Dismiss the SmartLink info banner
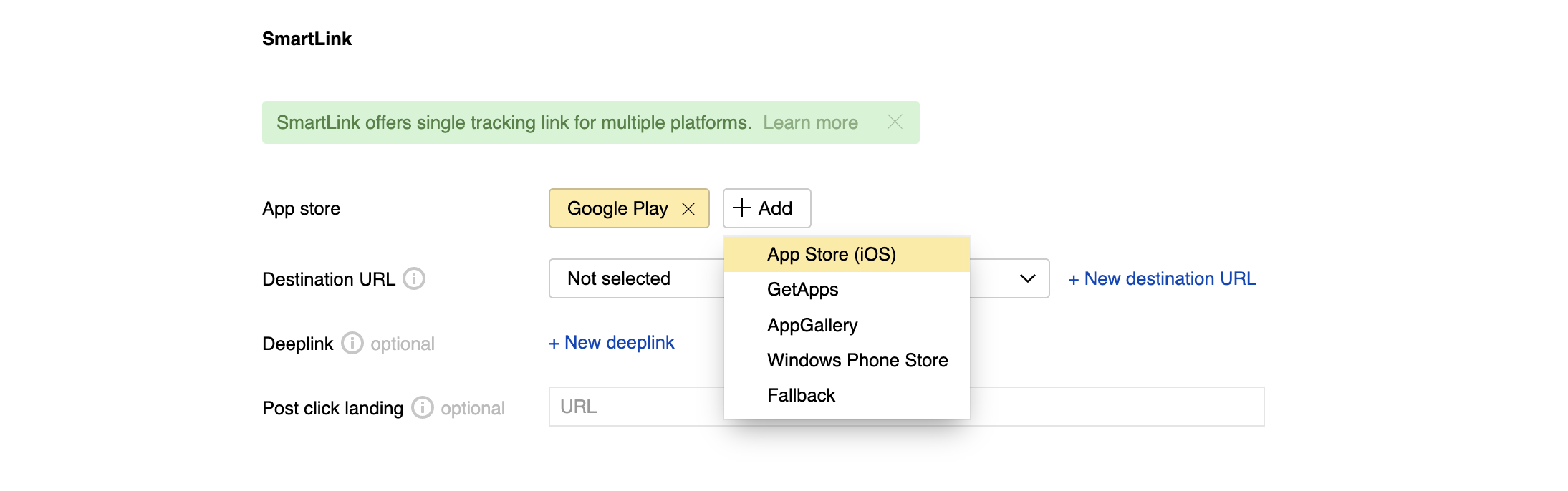 pos(895,122)
